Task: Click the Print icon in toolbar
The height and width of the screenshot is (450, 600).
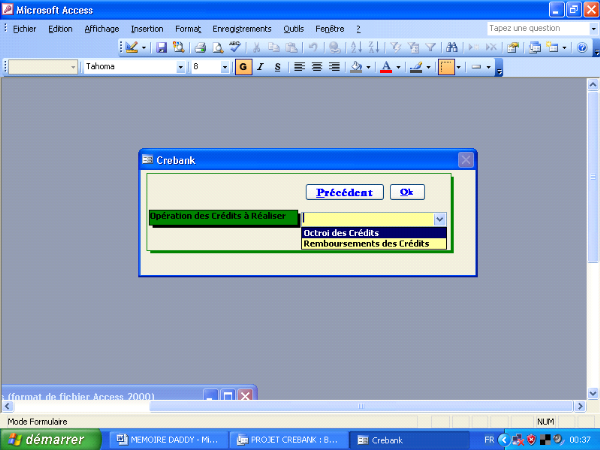Action: click(200, 47)
